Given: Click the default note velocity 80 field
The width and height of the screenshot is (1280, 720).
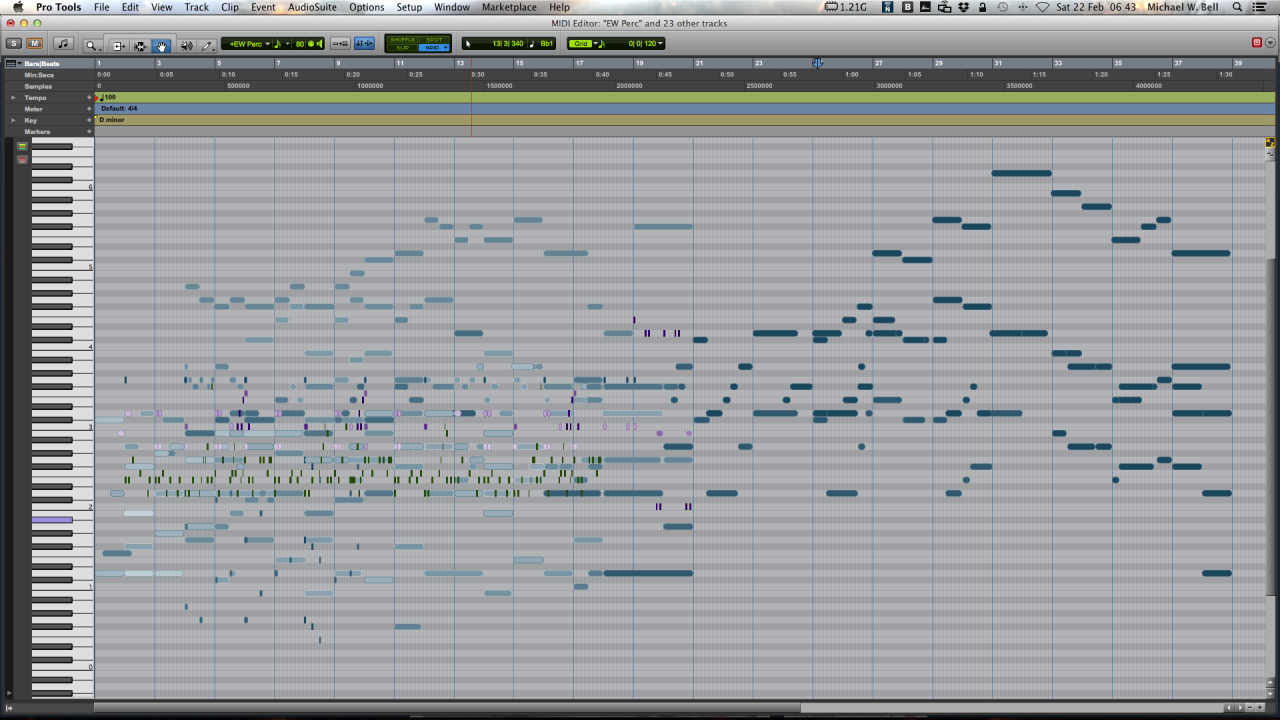Looking at the screenshot, I should (x=299, y=44).
